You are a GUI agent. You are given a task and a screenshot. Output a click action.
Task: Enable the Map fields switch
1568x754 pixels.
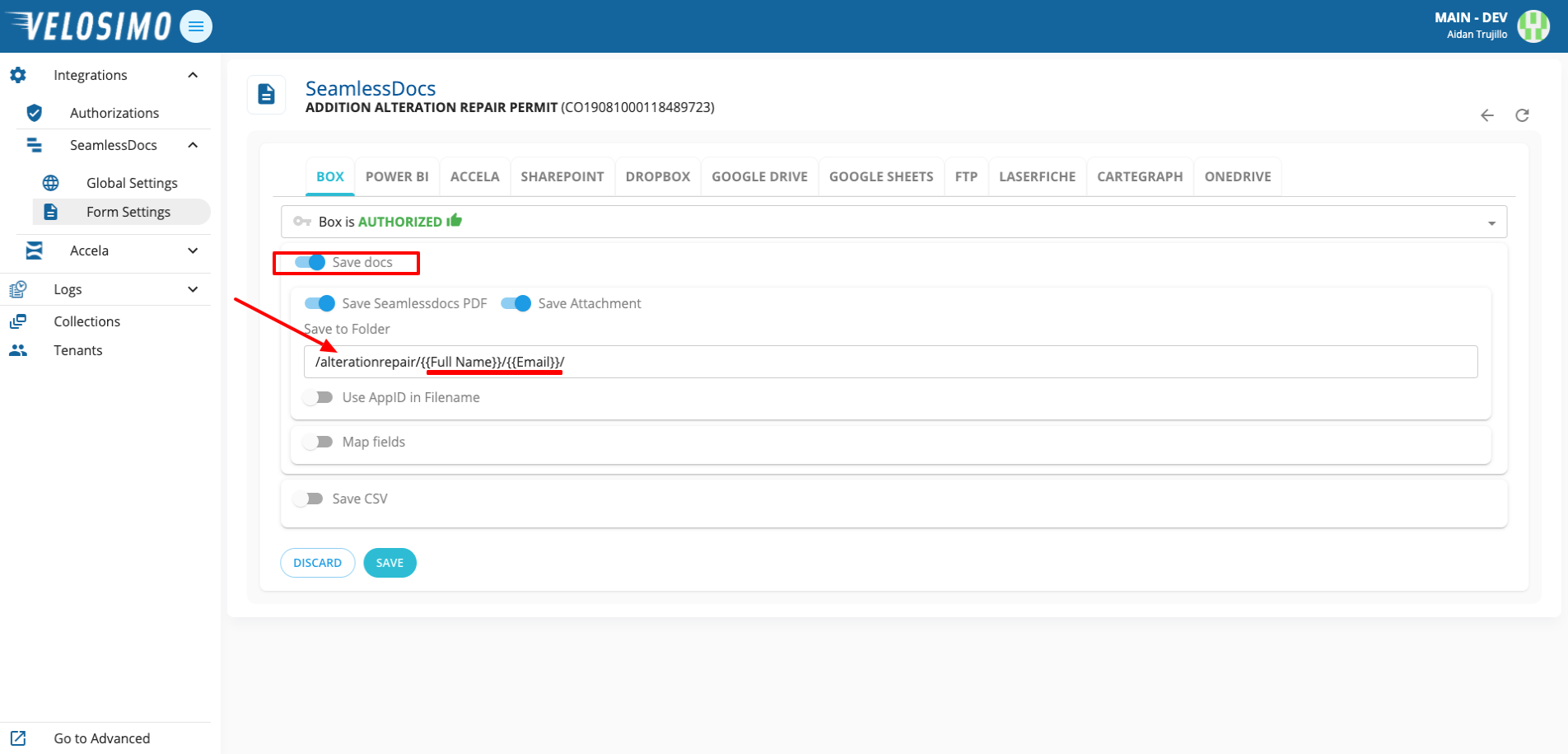[318, 442]
